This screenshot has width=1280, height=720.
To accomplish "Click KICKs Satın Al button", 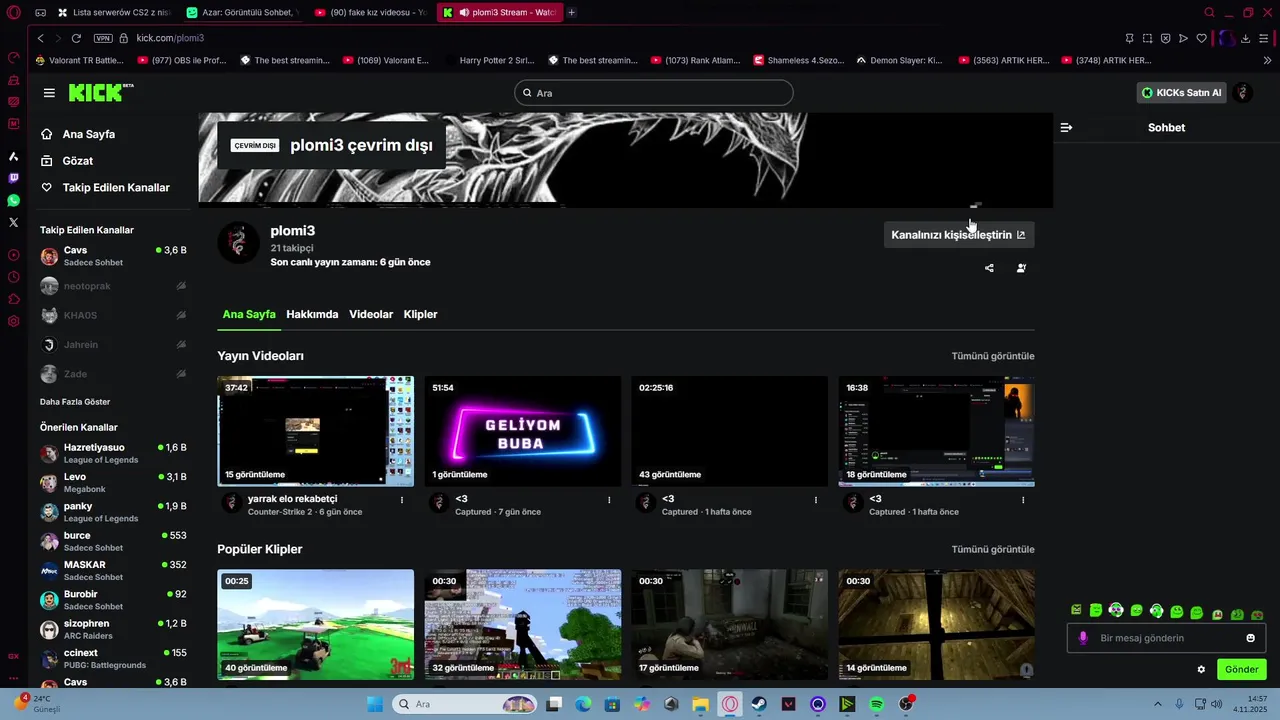I will tap(1181, 93).
